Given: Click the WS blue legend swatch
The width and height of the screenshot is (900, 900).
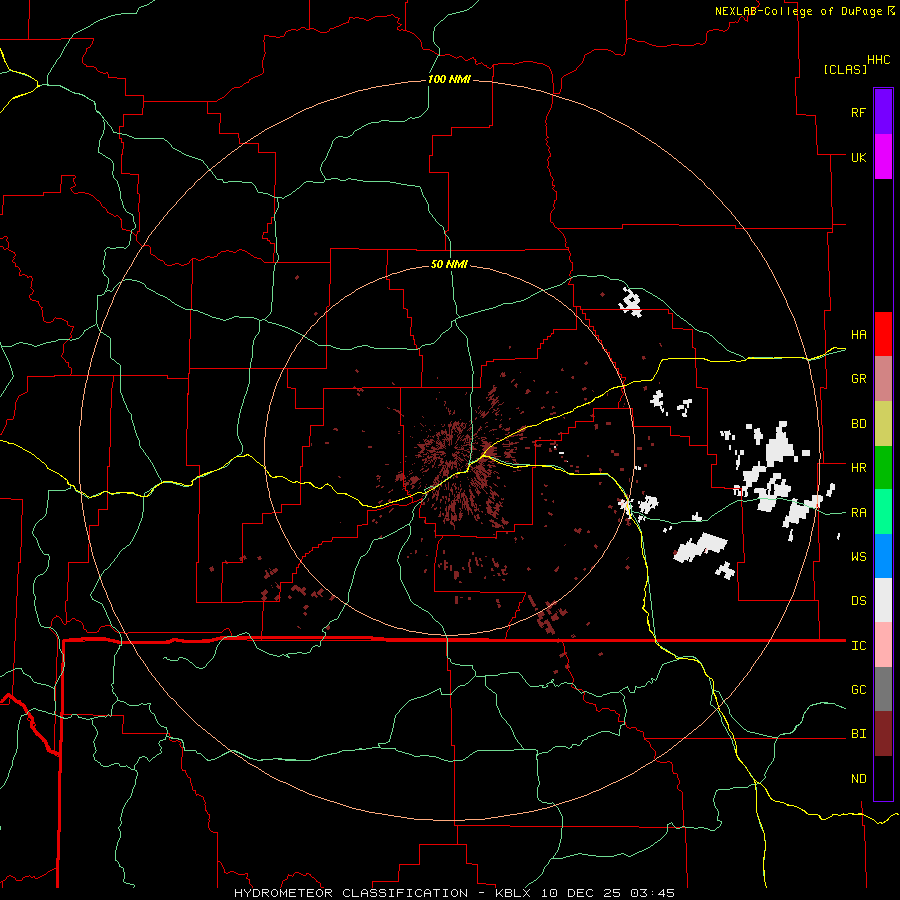Looking at the screenshot, I should click(x=883, y=556).
